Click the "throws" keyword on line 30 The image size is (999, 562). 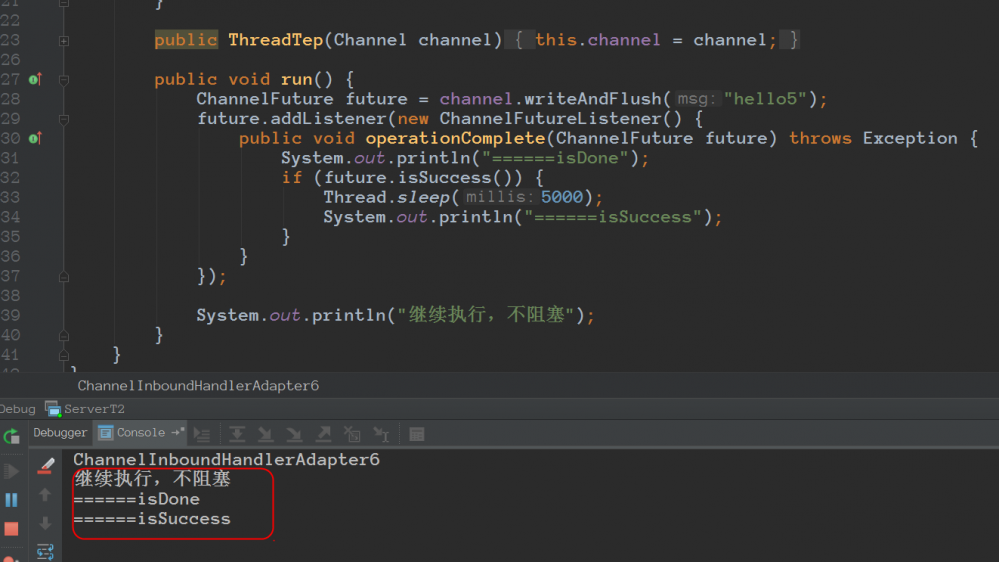click(x=820, y=138)
